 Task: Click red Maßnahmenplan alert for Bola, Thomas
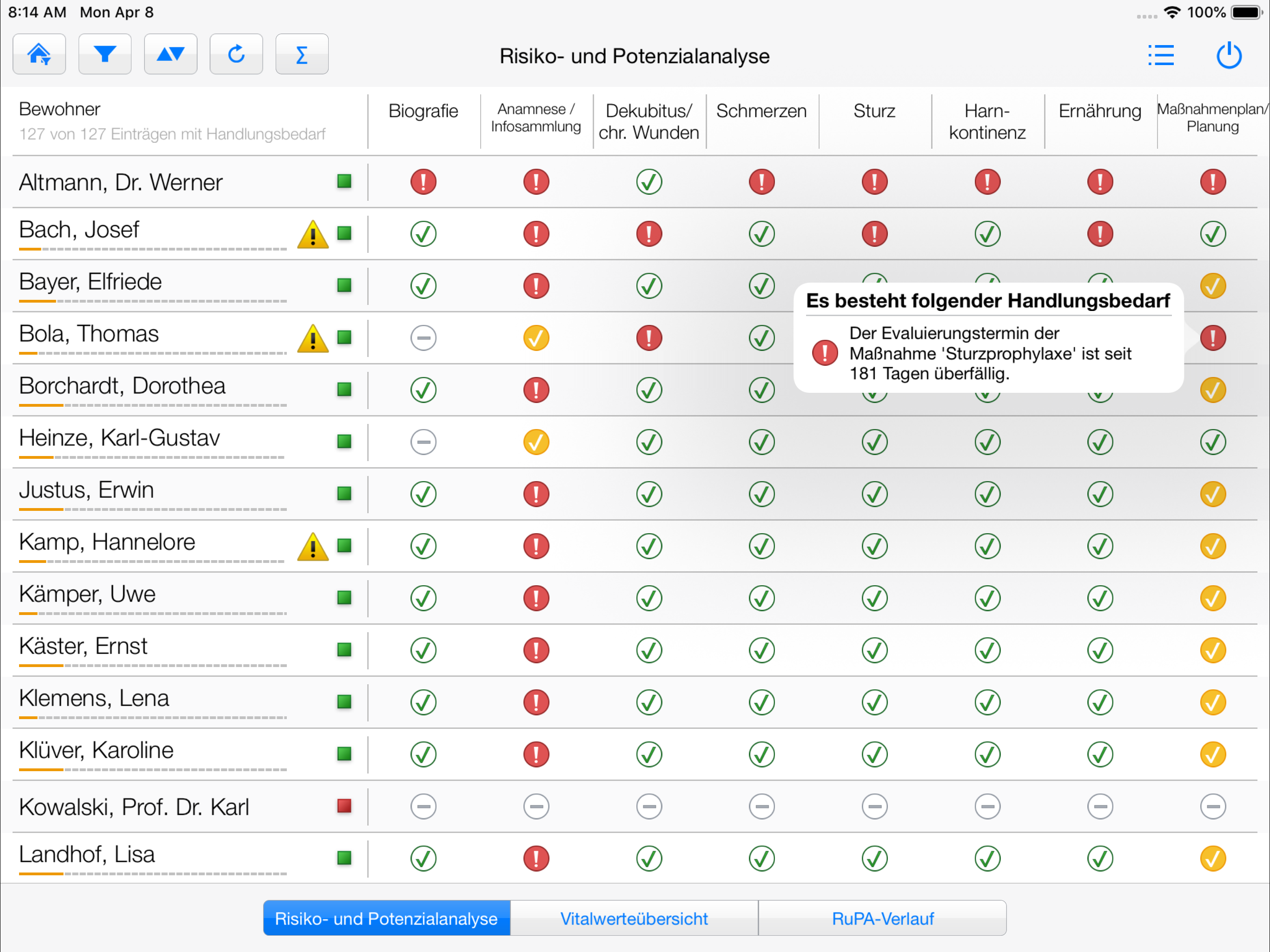(x=1212, y=338)
